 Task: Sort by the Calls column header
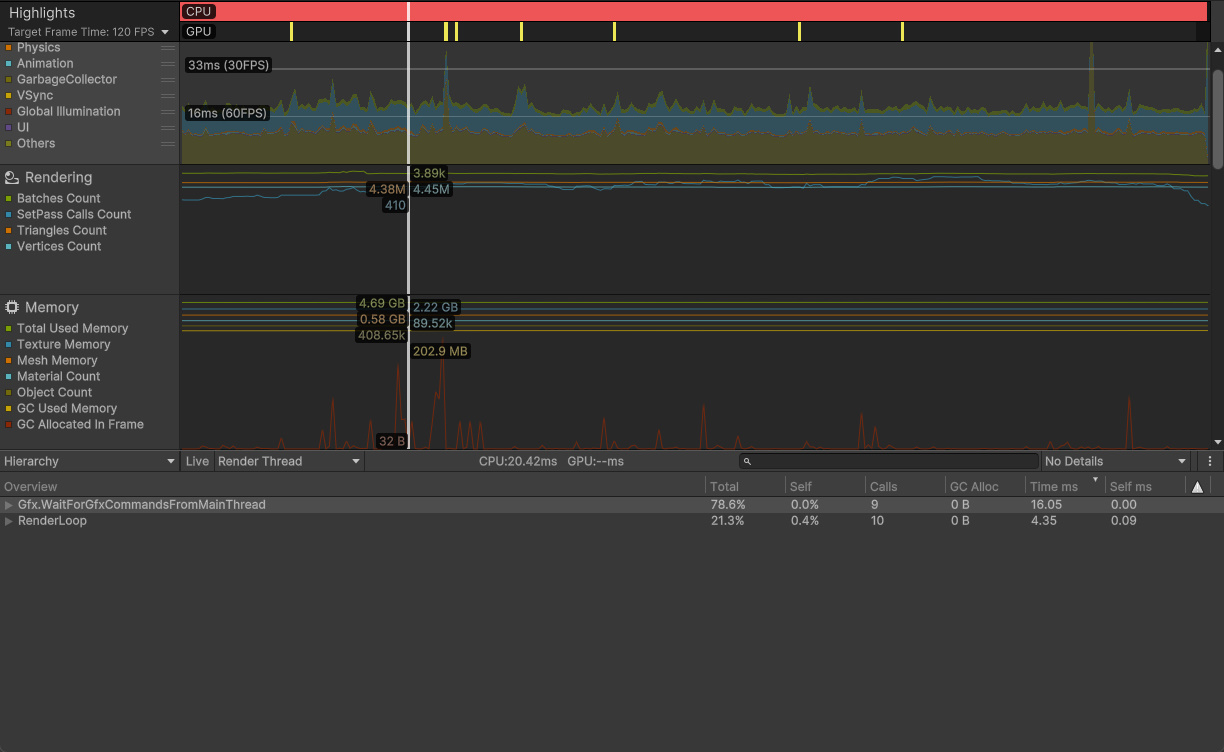tap(904, 487)
